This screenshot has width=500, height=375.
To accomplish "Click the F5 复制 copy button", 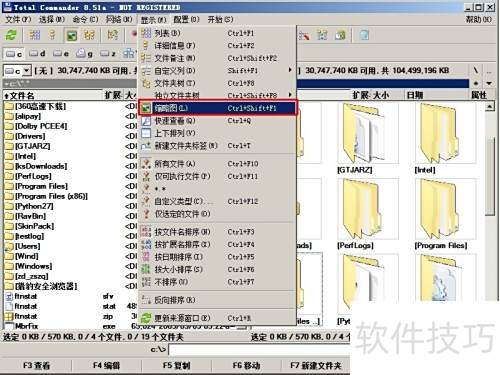I will coord(177,366).
